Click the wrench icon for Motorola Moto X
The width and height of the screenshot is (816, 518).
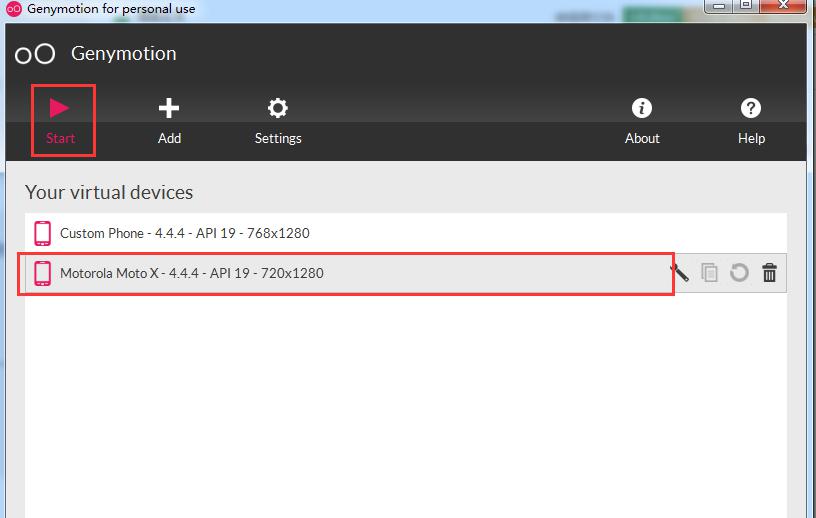(x=680, y=272)
